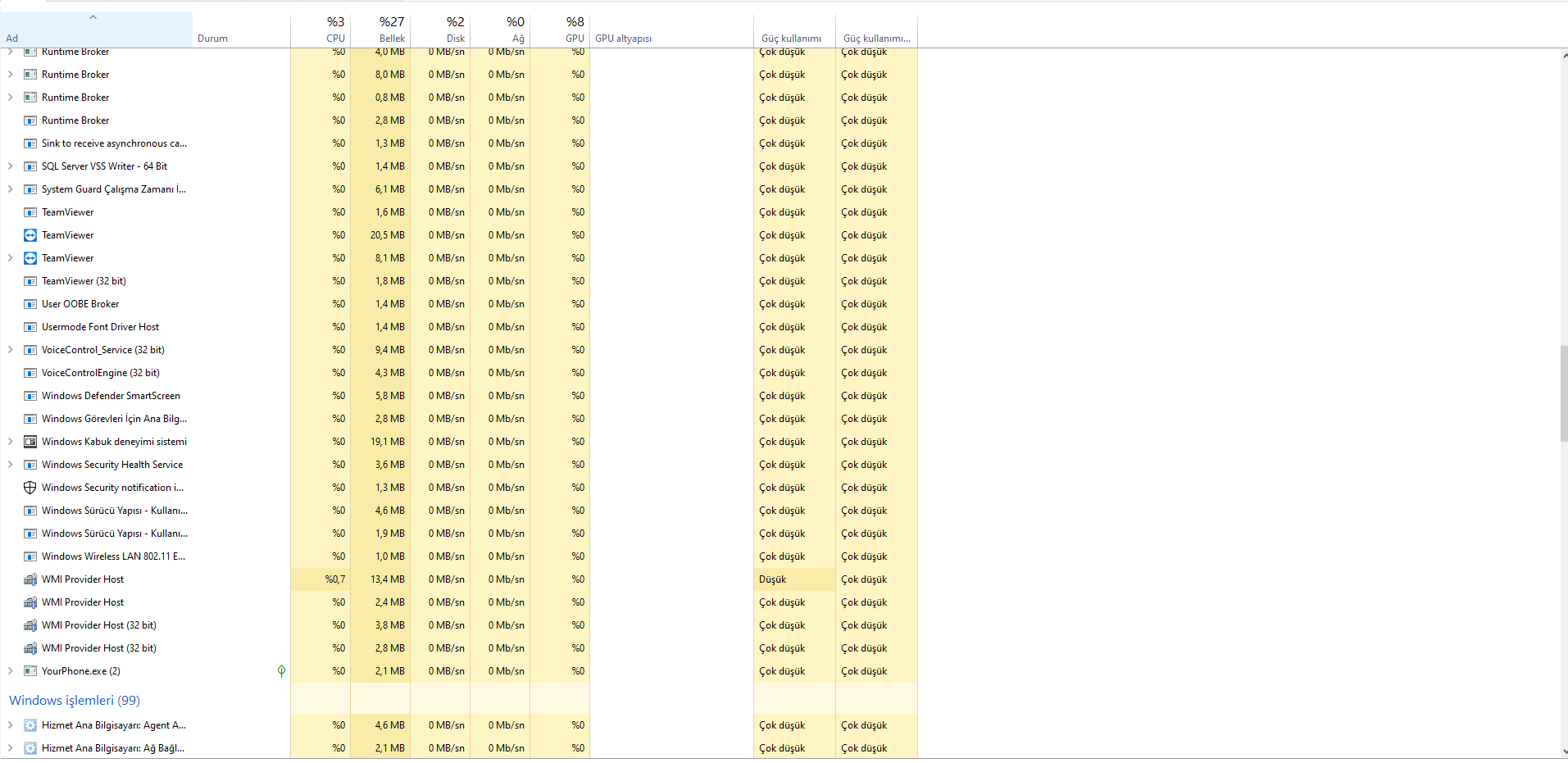The image size is (1568, 763).
Task: Sort by the CPU column header
Action: point(320,30)
